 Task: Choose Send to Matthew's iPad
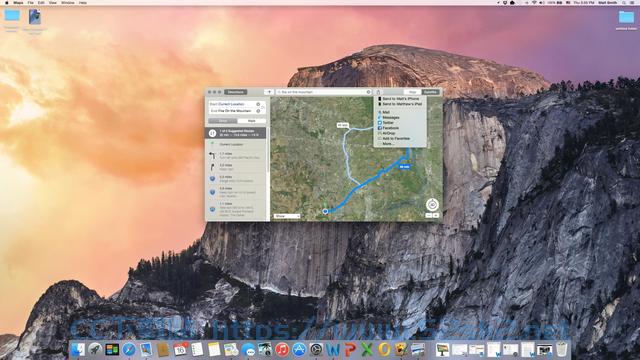pyautogui.click(x=400, y=104)
